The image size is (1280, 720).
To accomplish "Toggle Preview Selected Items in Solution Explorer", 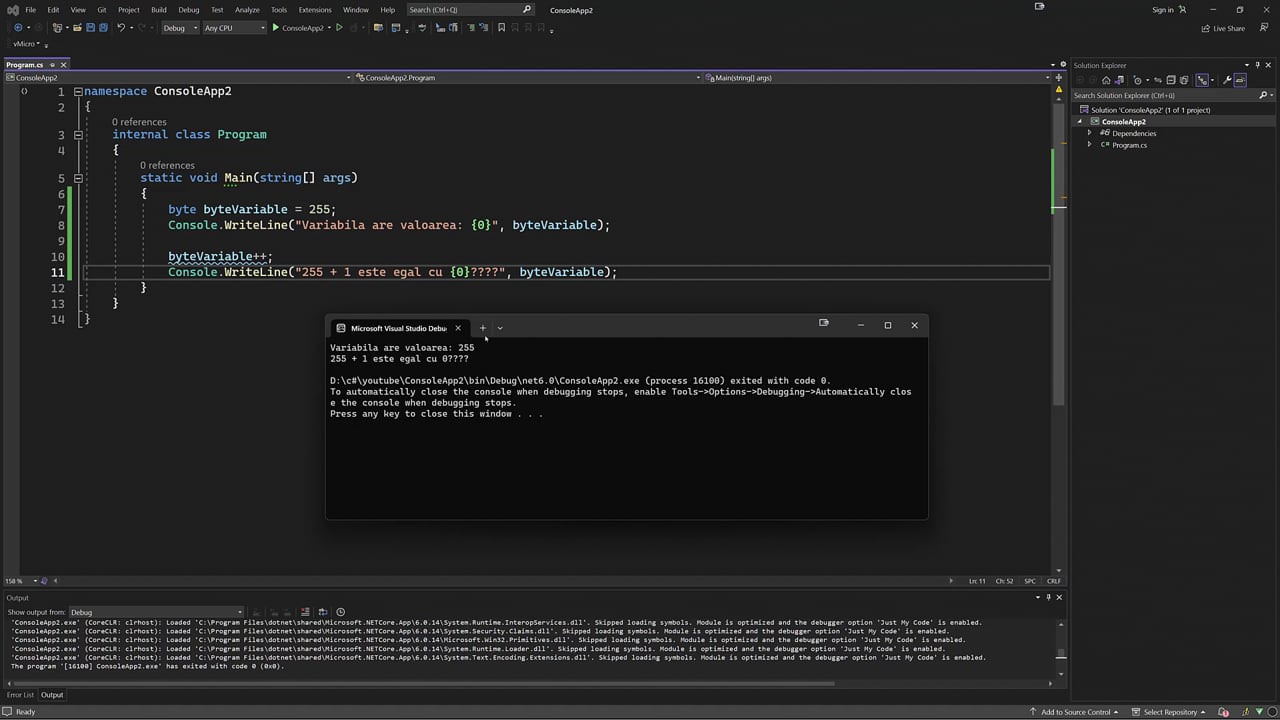I will 1240,80.
